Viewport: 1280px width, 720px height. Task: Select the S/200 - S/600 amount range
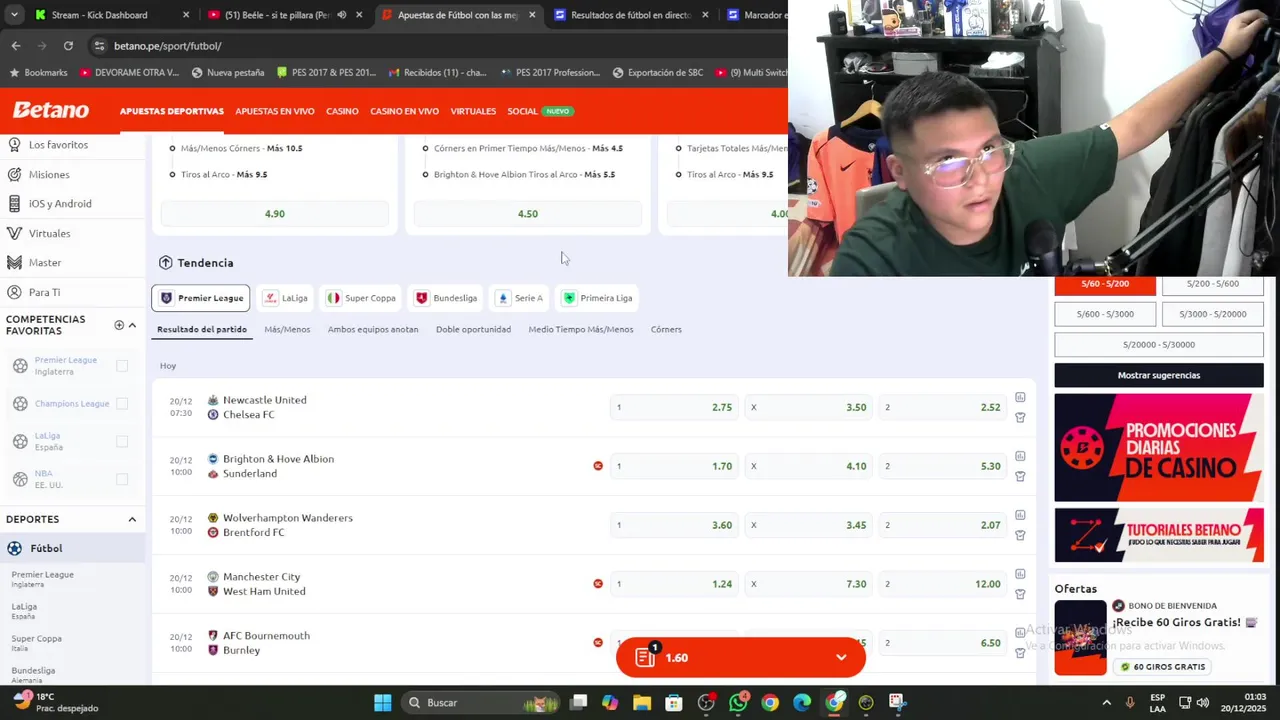[x=1212, y=284]
